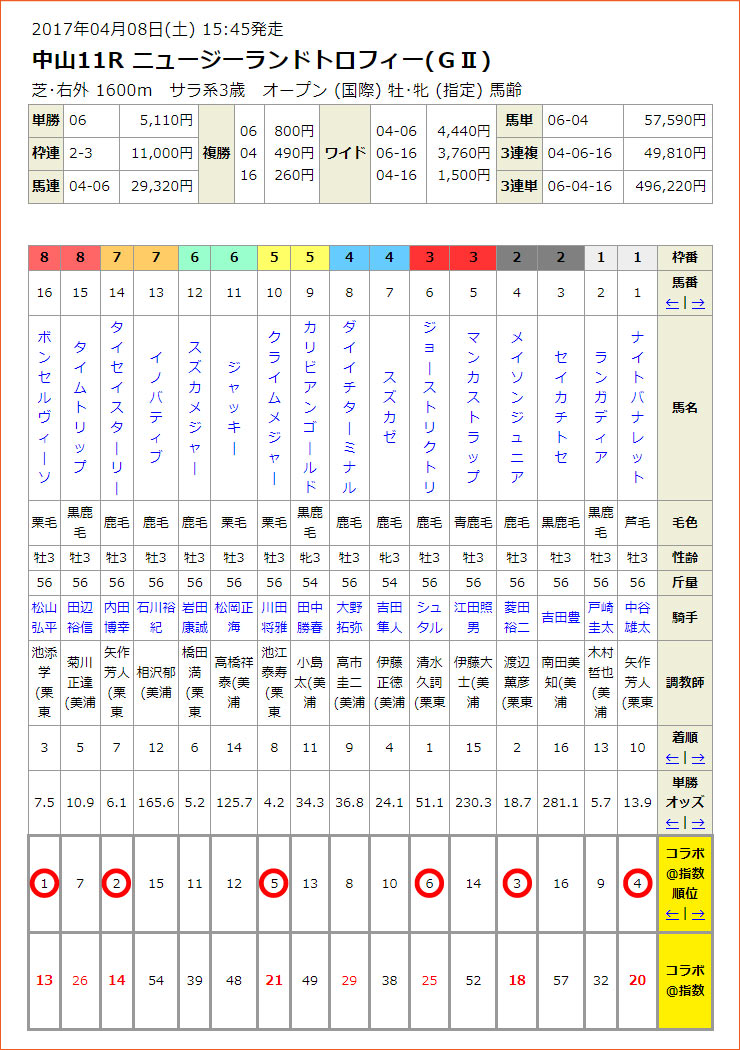Click the right sort arrow under 着順

coord(698,758)
